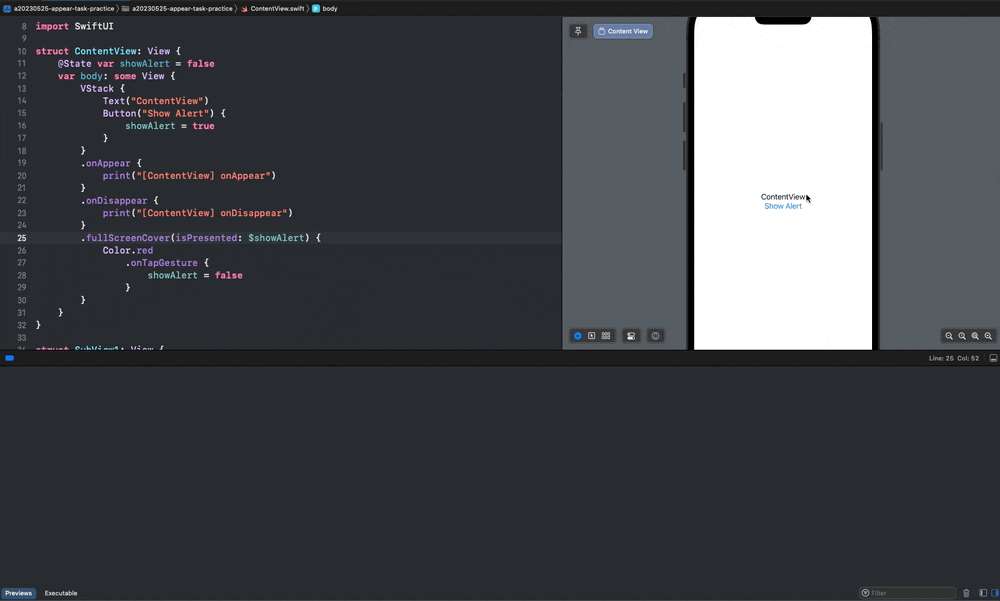Select the Content View preview chip
The width and height of the screenshot is (1000, 601).
tap(623, 31)
